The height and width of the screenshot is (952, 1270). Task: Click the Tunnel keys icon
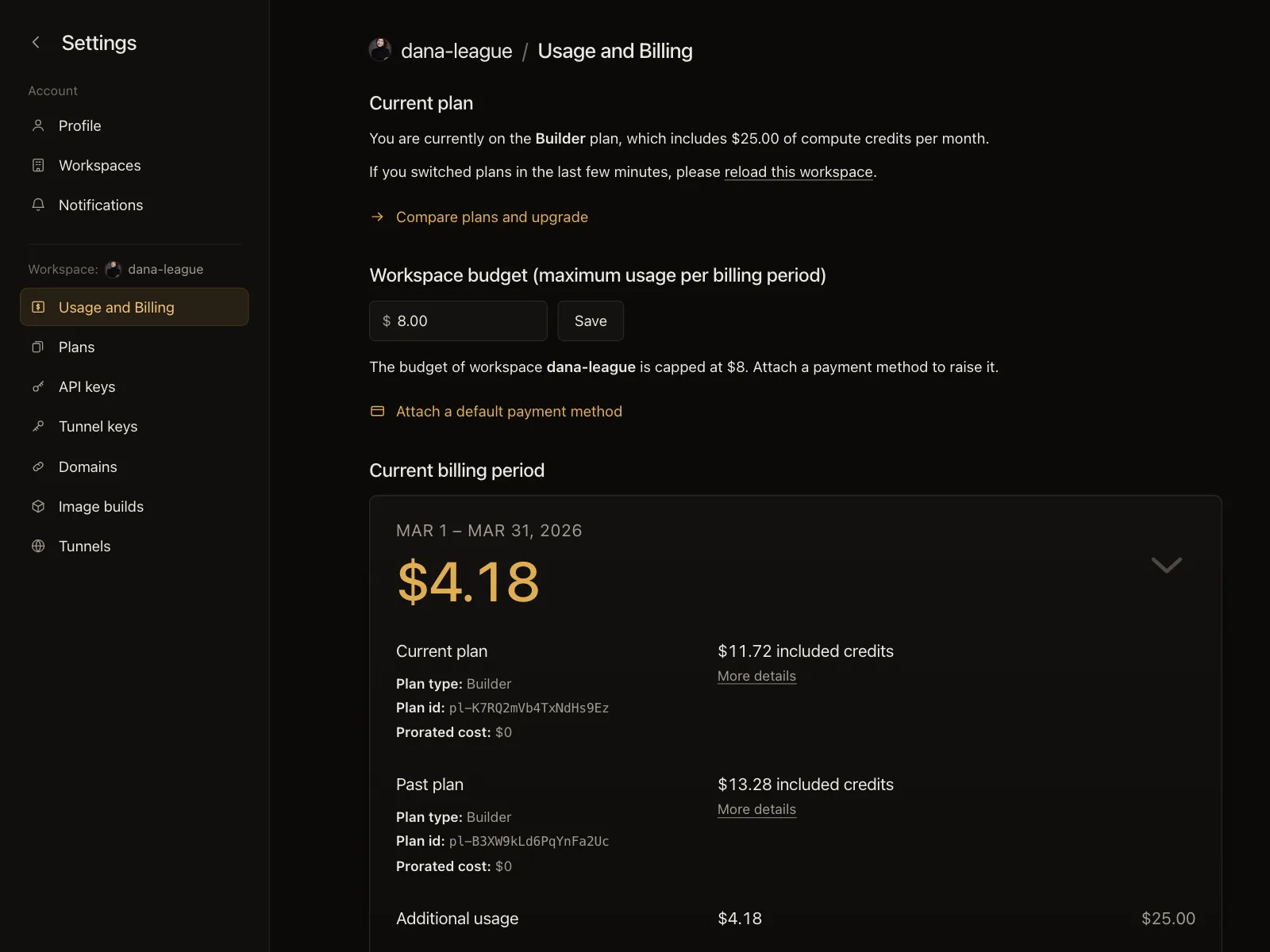point(38,426)
